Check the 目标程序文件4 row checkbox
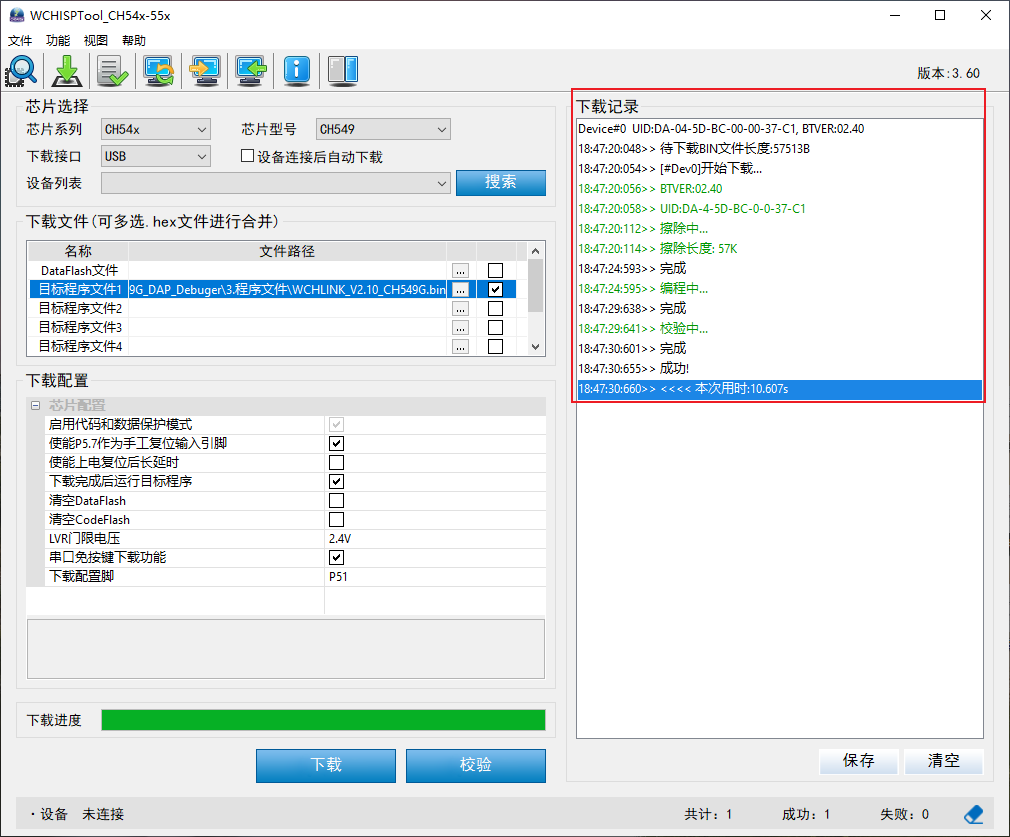The height and width of the screenshot is (837, 1010). click(x=495, y=347)
